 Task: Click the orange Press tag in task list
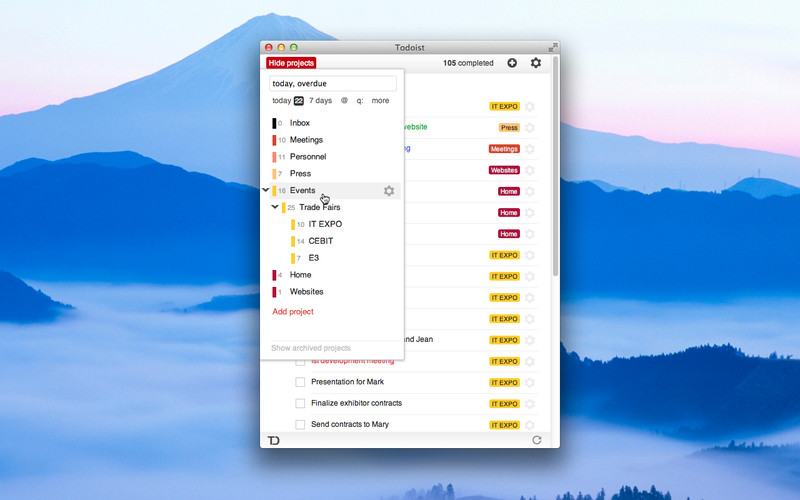509,128
